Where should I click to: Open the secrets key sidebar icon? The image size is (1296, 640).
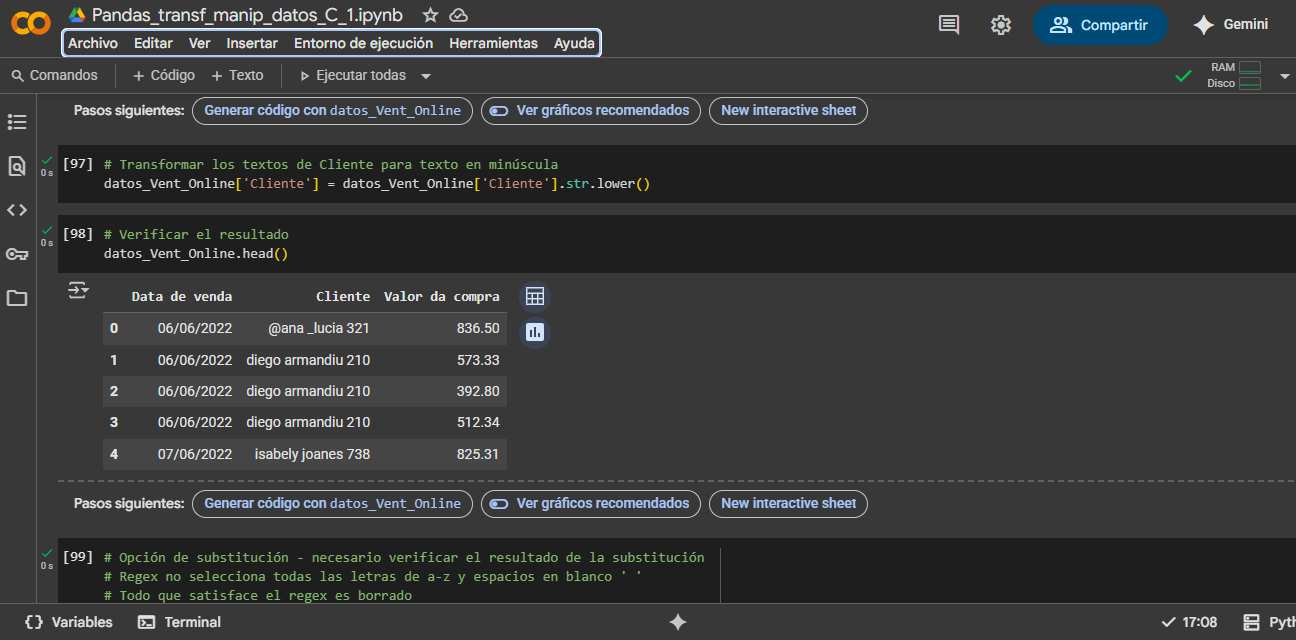point(17,254)
